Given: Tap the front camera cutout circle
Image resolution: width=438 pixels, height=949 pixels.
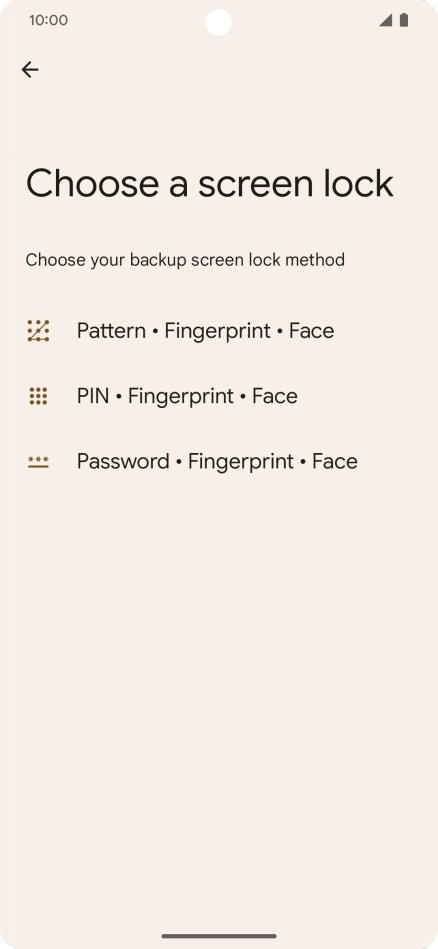Looking at the screenshot, I should pos(218,22).
